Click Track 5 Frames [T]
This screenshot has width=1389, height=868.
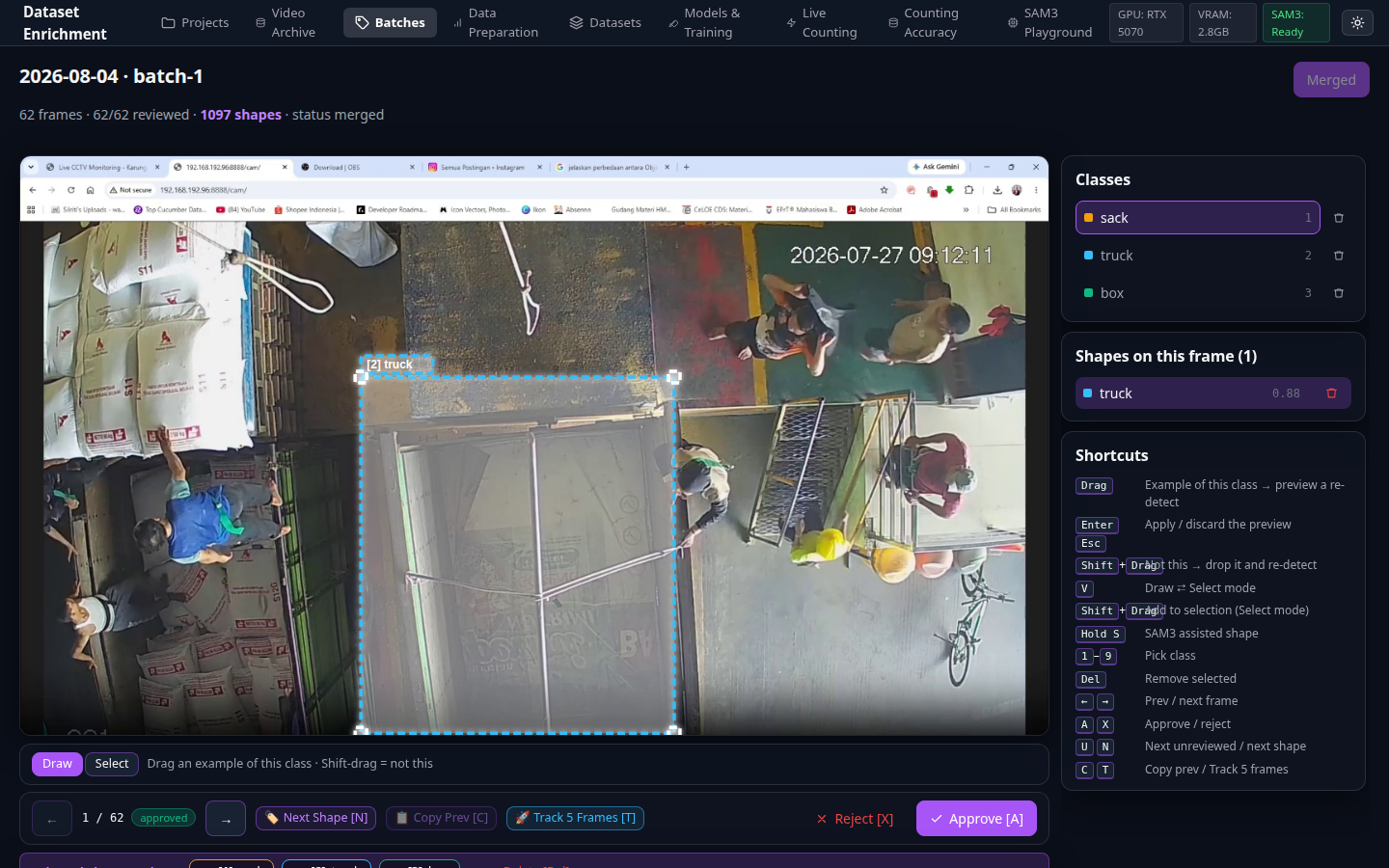(x=575, y=818)
